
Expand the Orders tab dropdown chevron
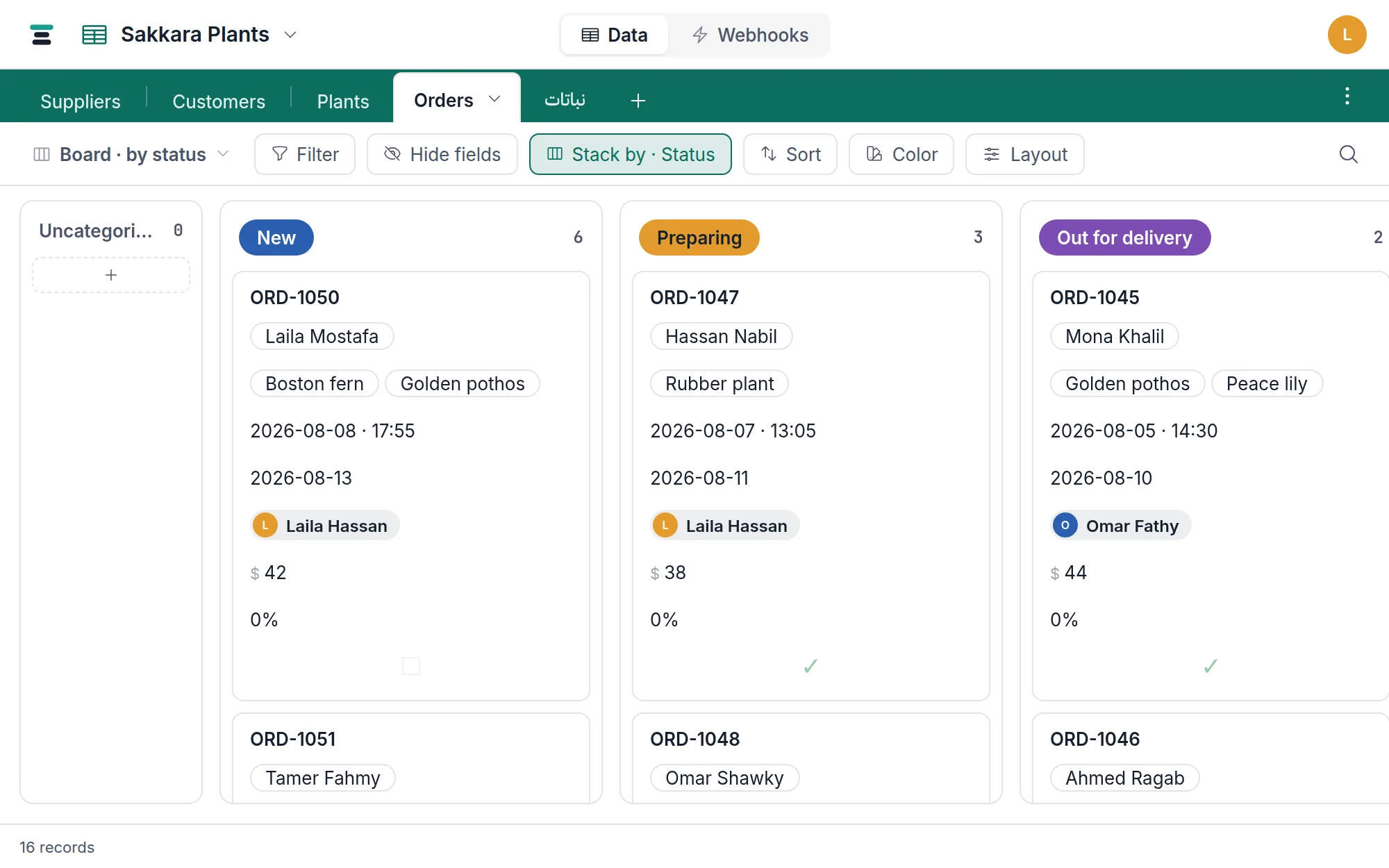494,99
